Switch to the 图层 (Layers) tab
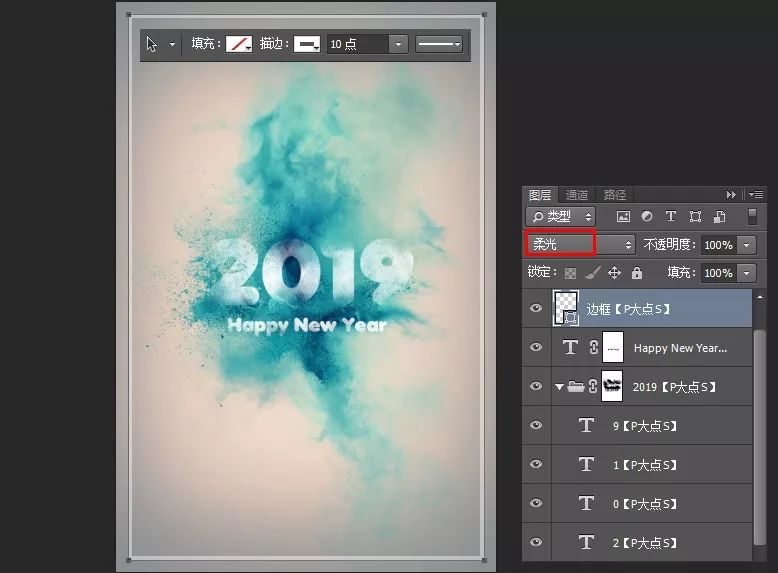The height and width of the screenshot is (573, 778). (x=540, y=194)
